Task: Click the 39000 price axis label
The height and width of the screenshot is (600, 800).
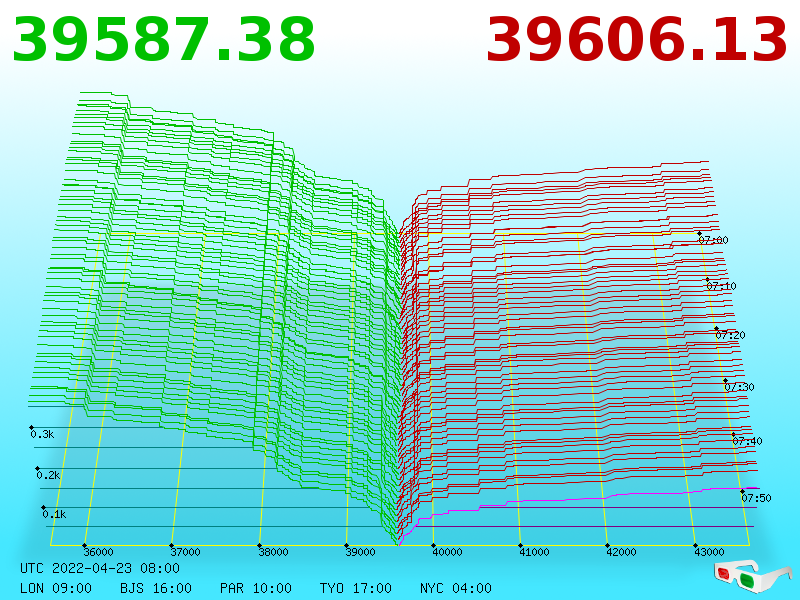Action: pyautogui.click(x=360, y=552)
